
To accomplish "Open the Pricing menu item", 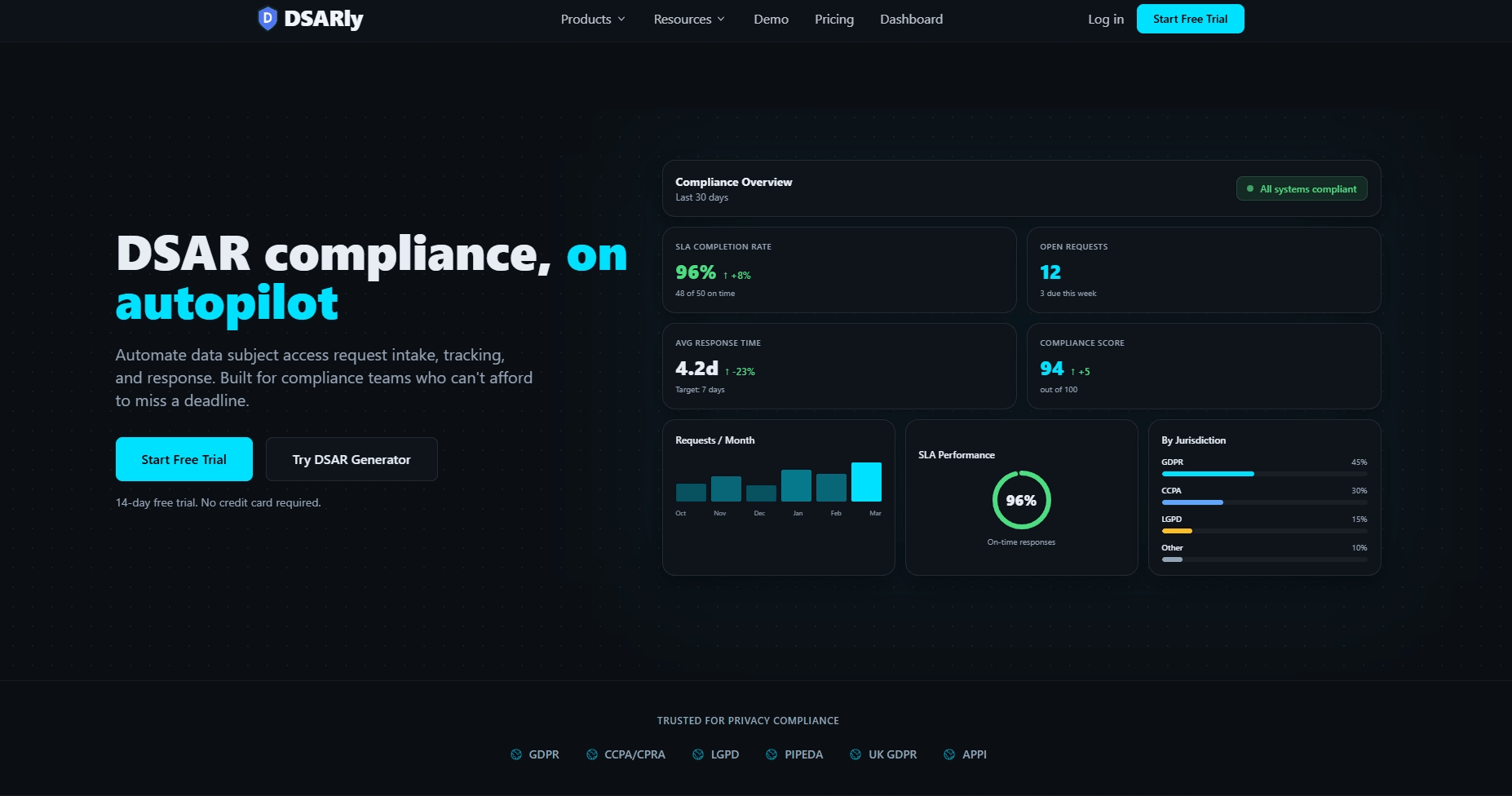I will click(x=833, y=19).
